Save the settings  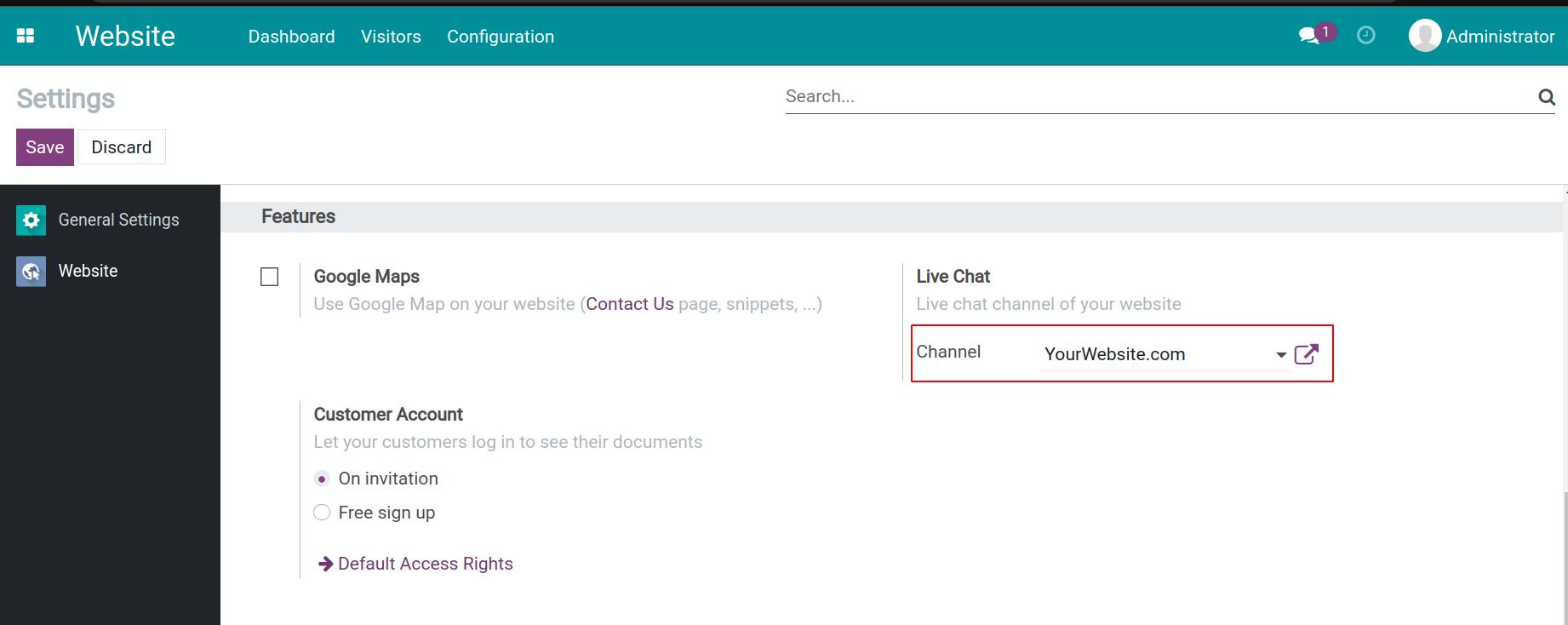[44, 146]
